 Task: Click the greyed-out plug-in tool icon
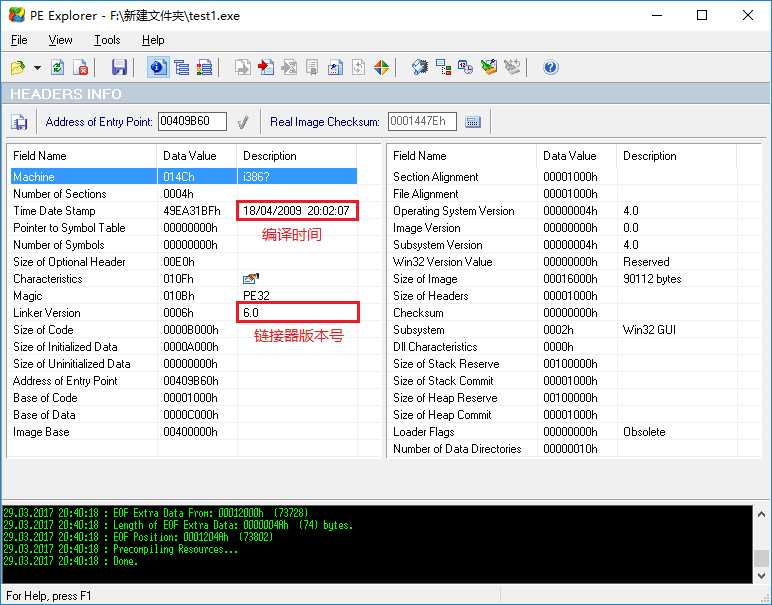click(512, 67)
